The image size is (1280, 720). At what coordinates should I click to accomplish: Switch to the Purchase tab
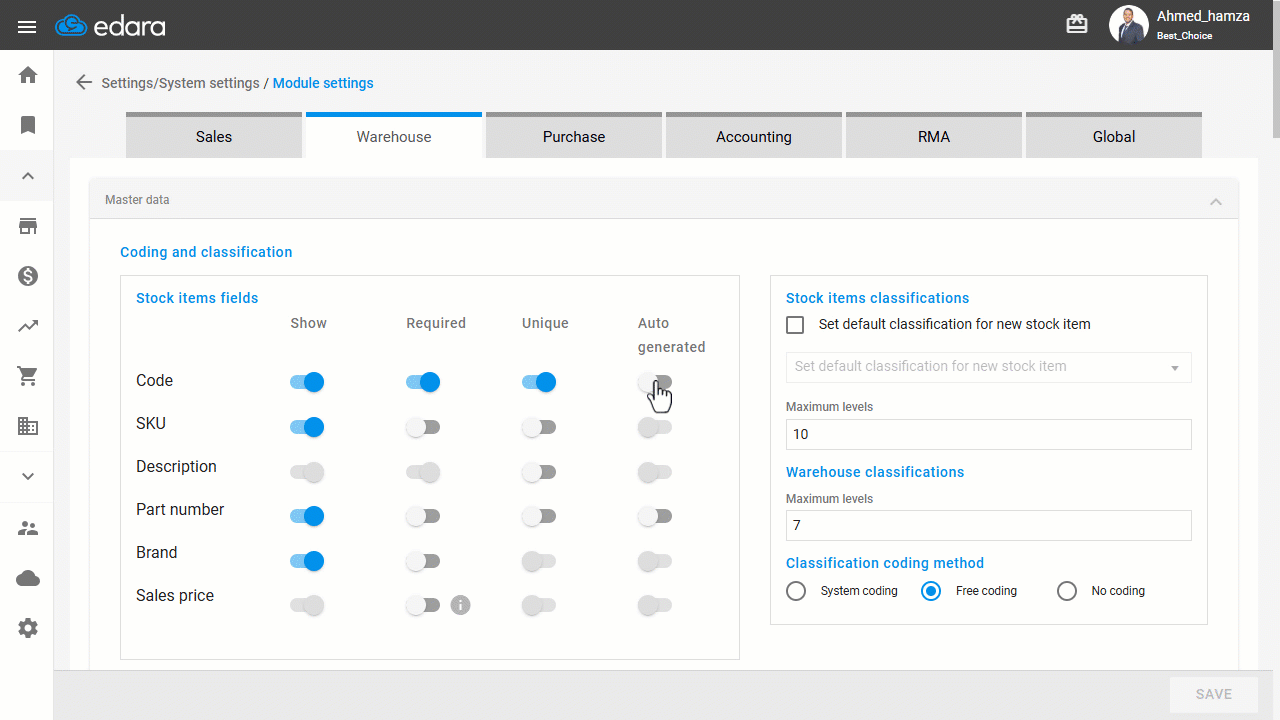[x=573, y=137]
